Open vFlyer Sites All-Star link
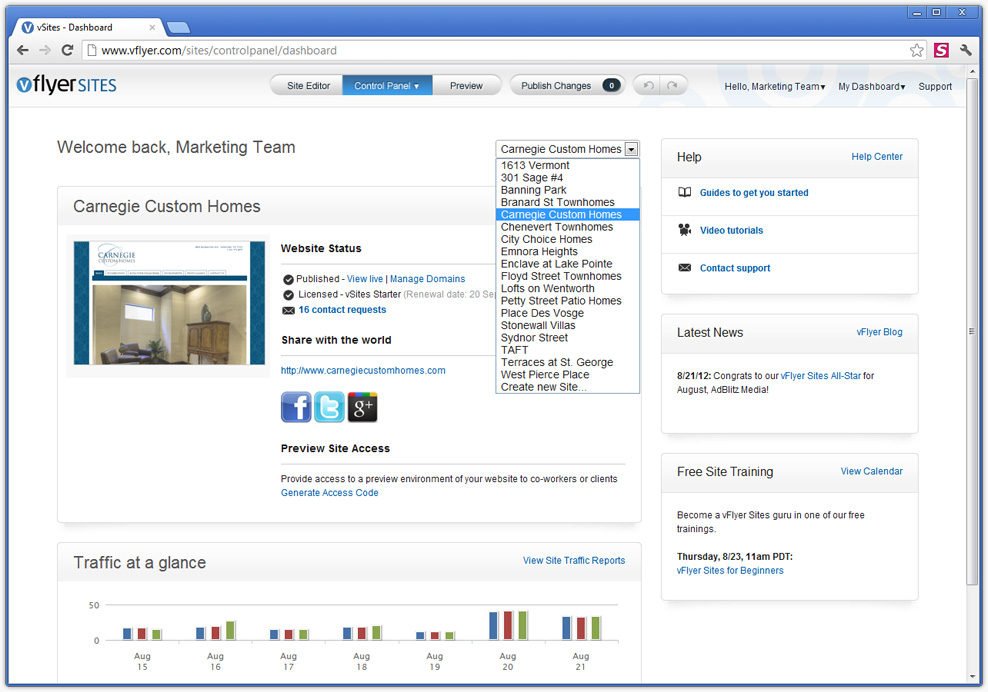 (820, 376)
